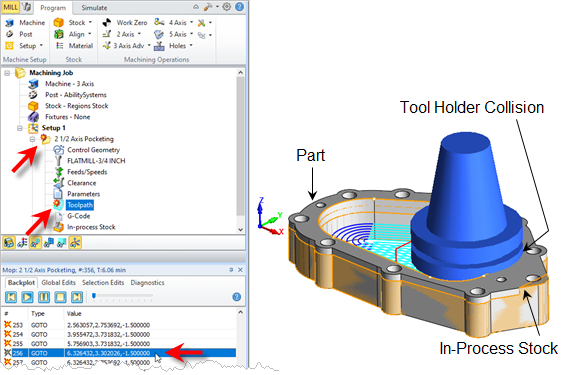Stop the backplot animation
Image resolution: width=570 pixels, height=375 pixels.
coord(60,297)
